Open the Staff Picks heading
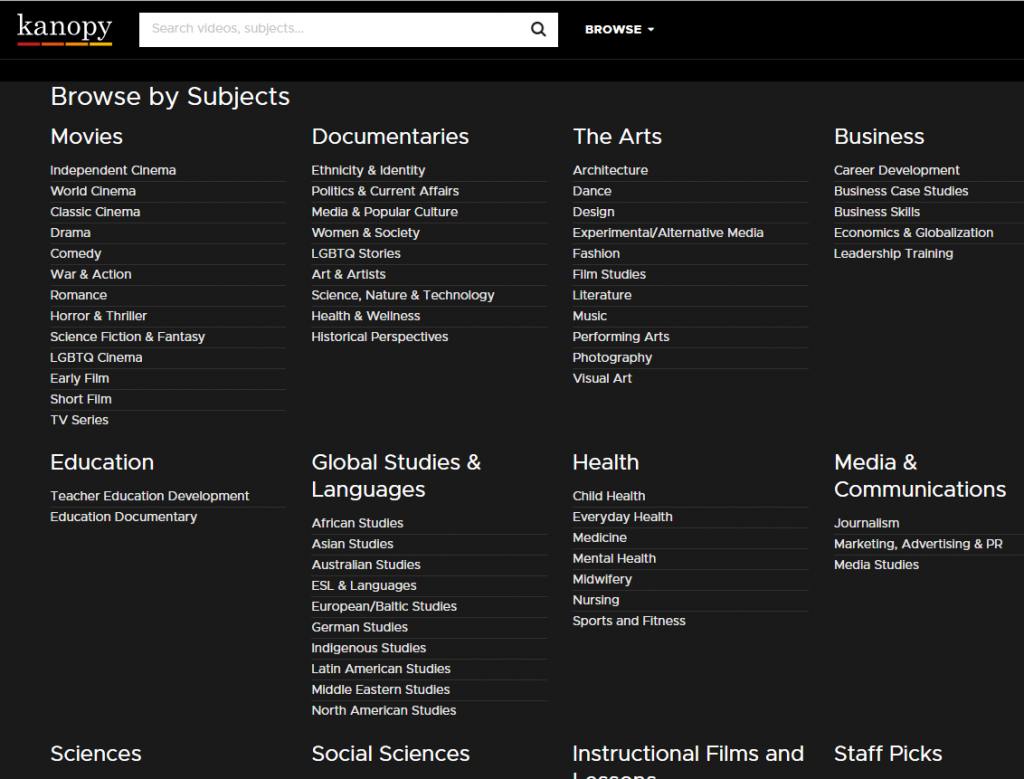1024x779 pixels. point(888,754)
